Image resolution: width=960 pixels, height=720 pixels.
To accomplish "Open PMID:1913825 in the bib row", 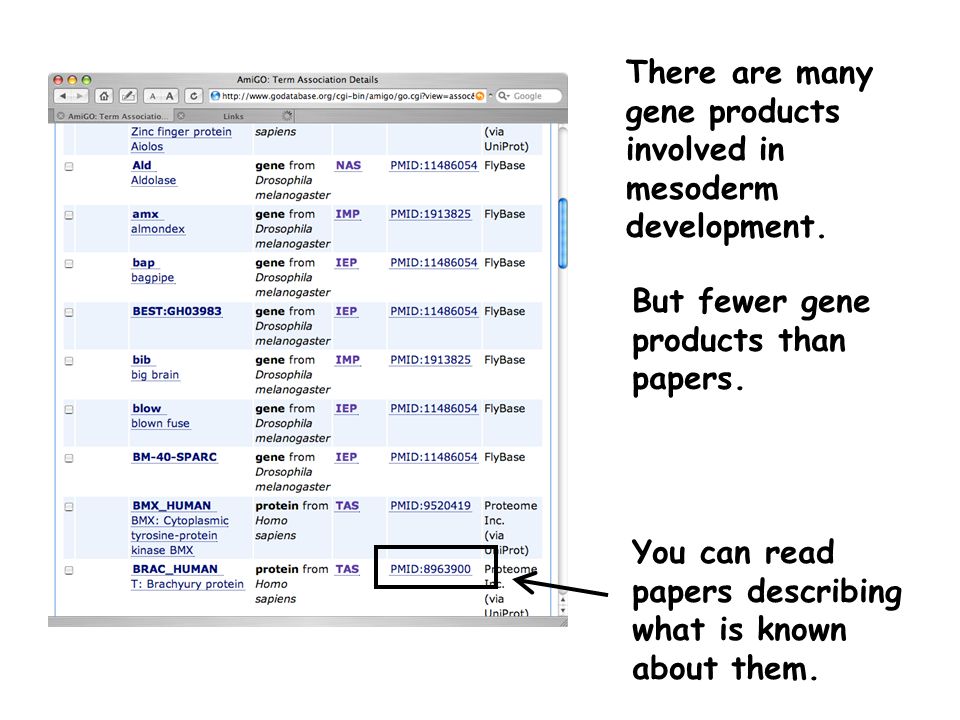I will click(x=430, y=359).
